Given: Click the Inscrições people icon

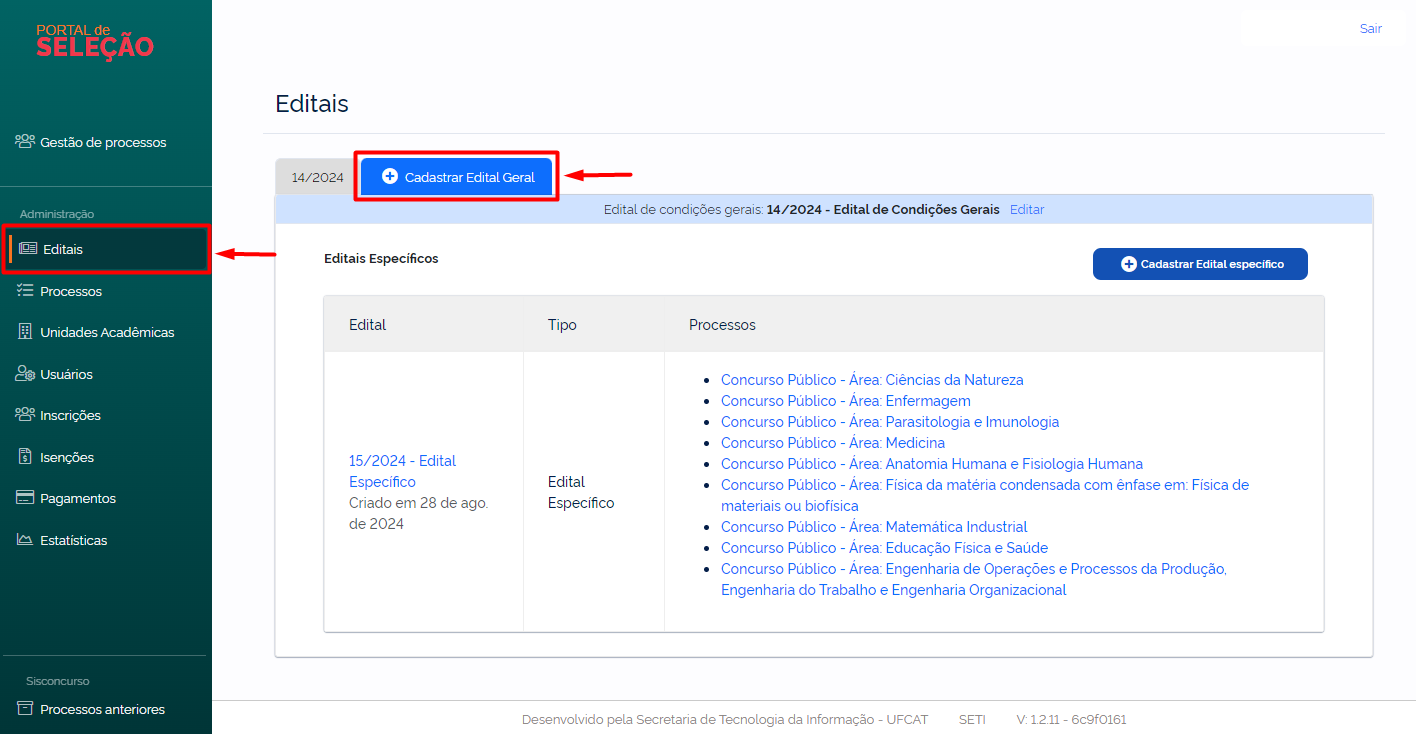Looking at the screenshot, I should pyautogui.click(x=25, y=414).
